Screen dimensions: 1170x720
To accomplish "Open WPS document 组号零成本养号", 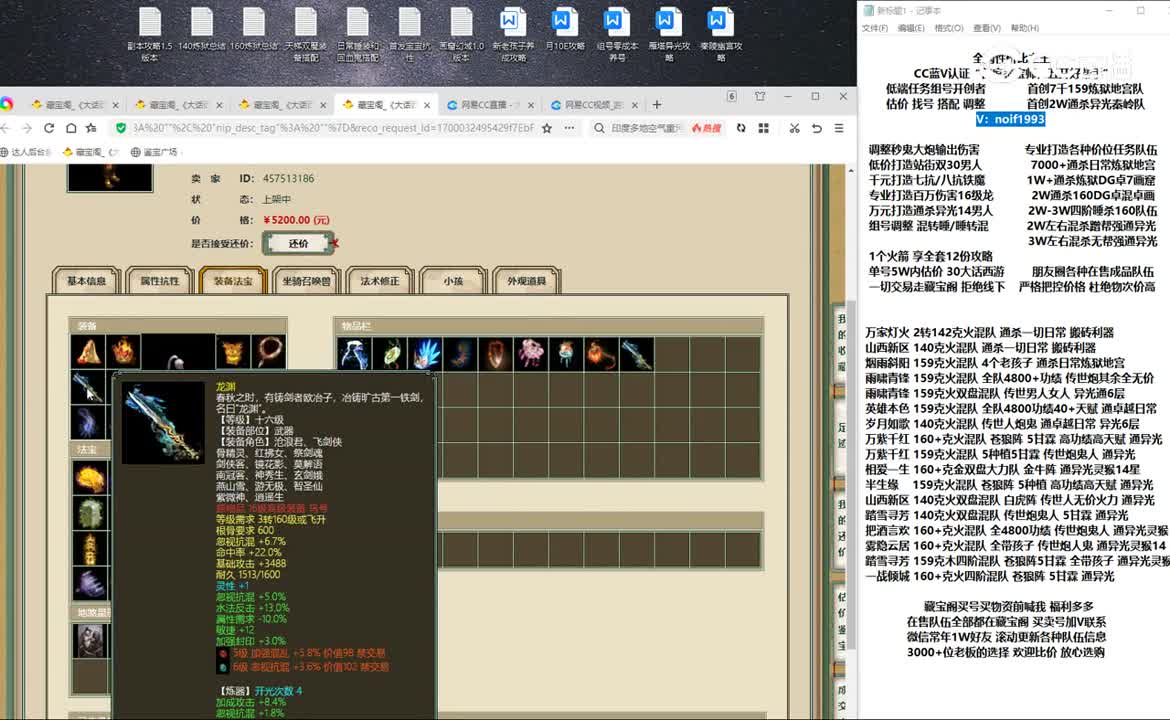I will 616,34.
